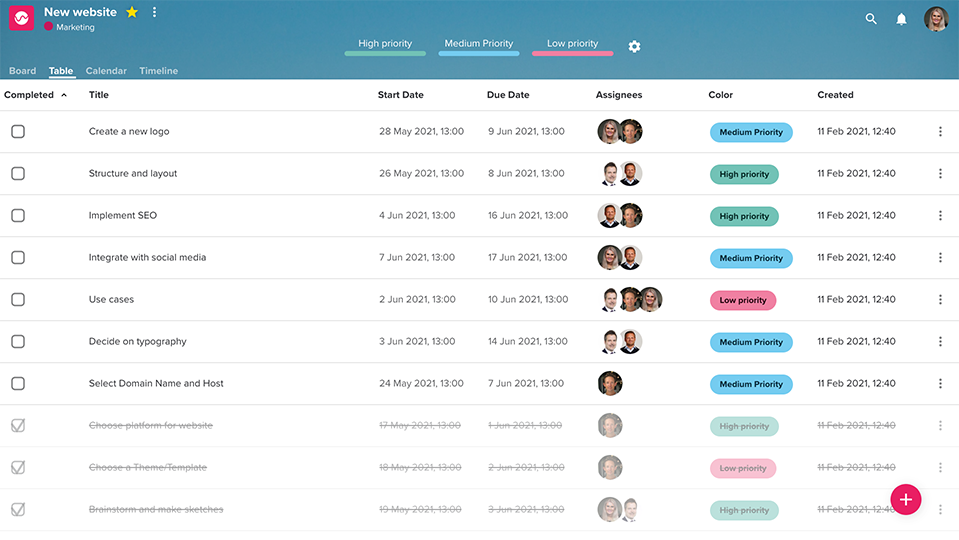
Task: Toggle the yellow favorite star
Action: (x=131, y=12)
